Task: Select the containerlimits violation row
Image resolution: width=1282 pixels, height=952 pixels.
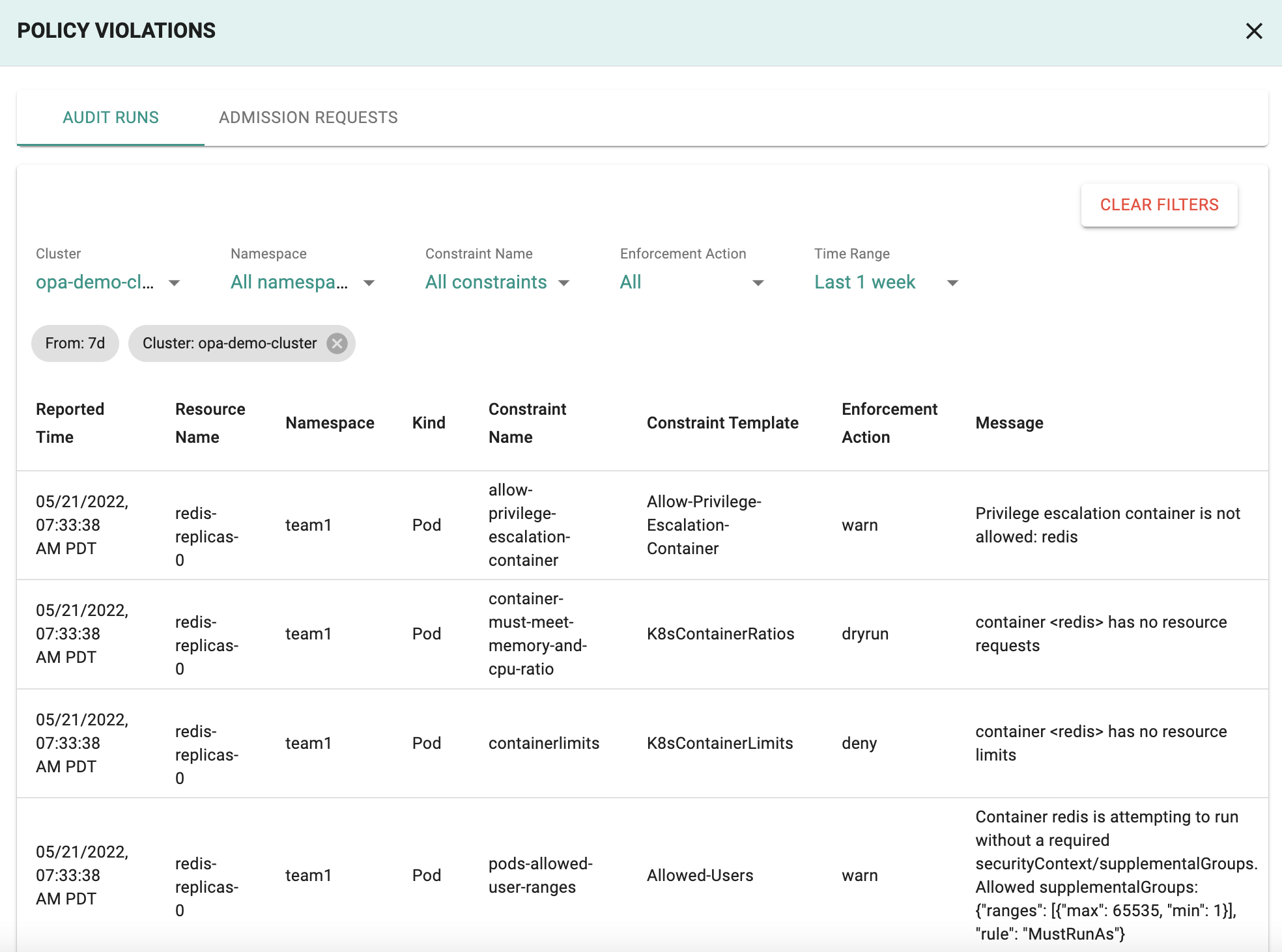Action: [x=543, y=743]
